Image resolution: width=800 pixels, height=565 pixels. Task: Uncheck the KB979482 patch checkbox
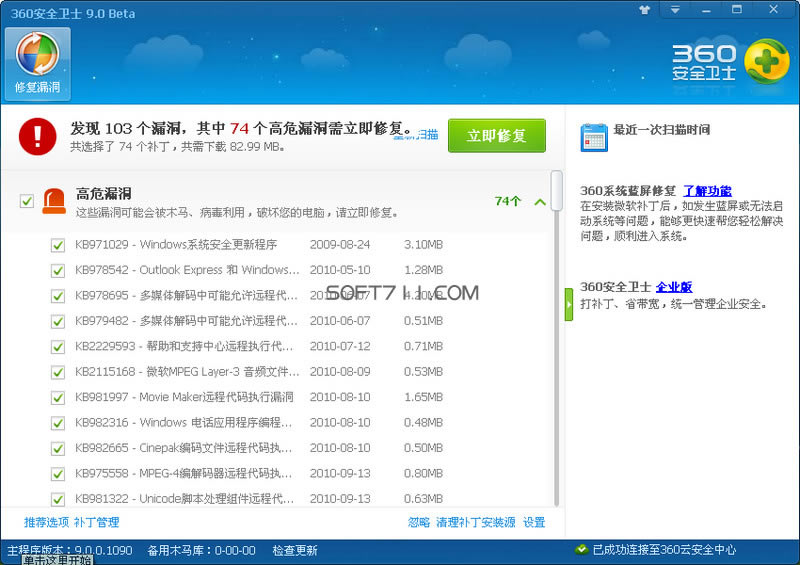coord(58,322)
